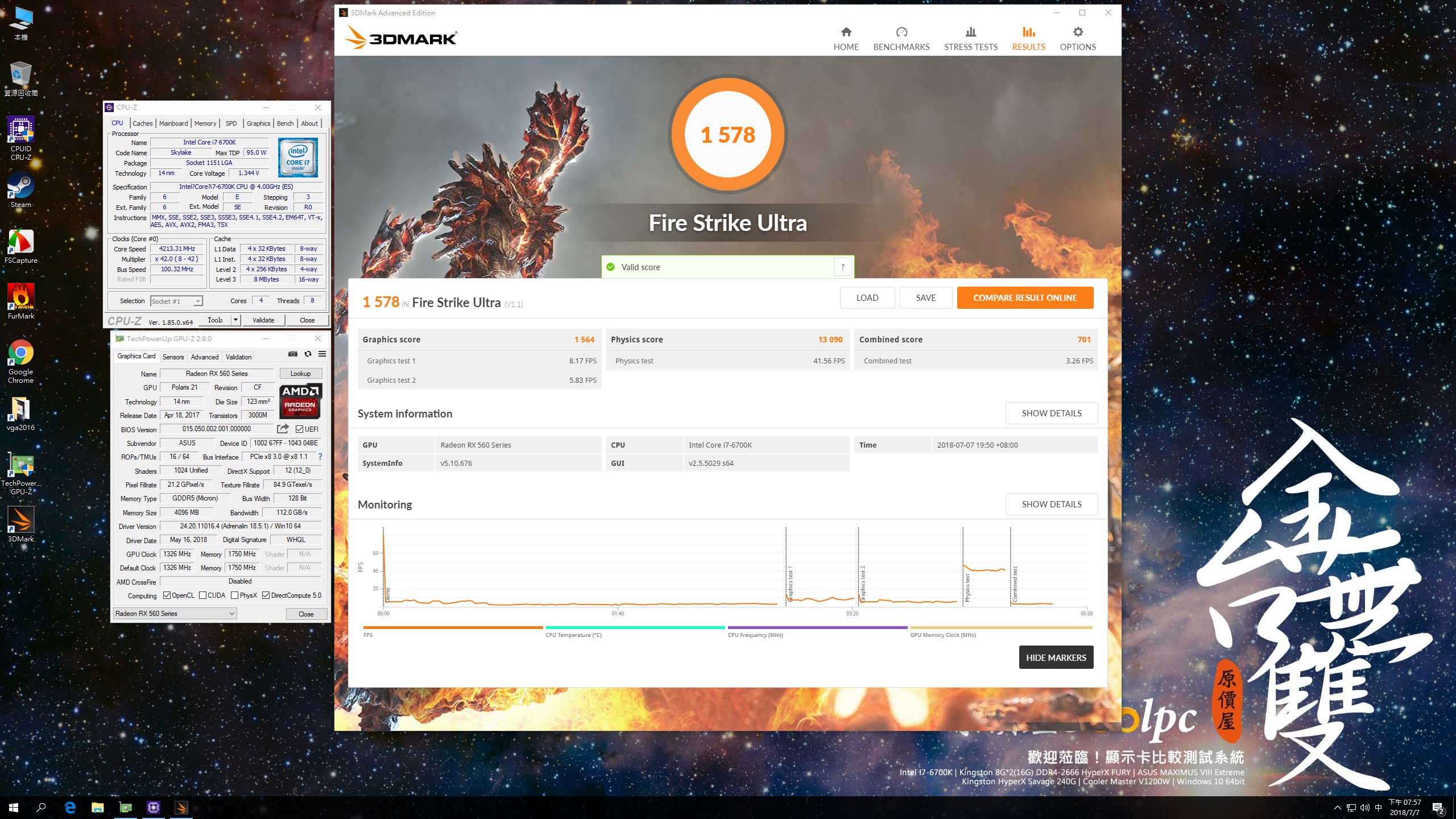Refresh GPU-Z data

tap(308, 354)
